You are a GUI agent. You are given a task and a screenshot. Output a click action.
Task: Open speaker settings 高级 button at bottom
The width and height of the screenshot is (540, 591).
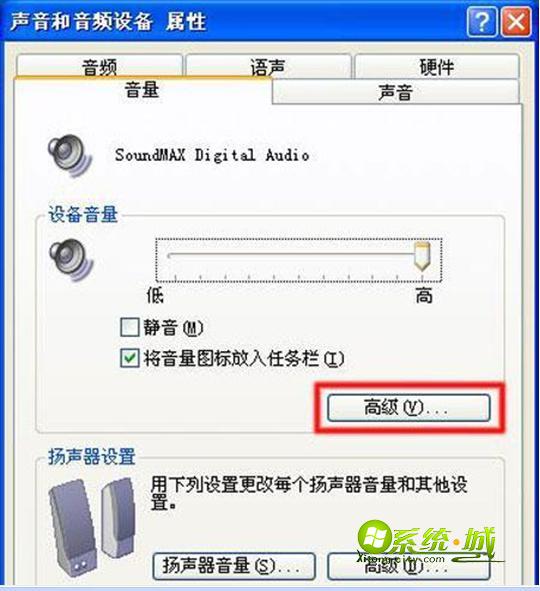coord(409,566)
